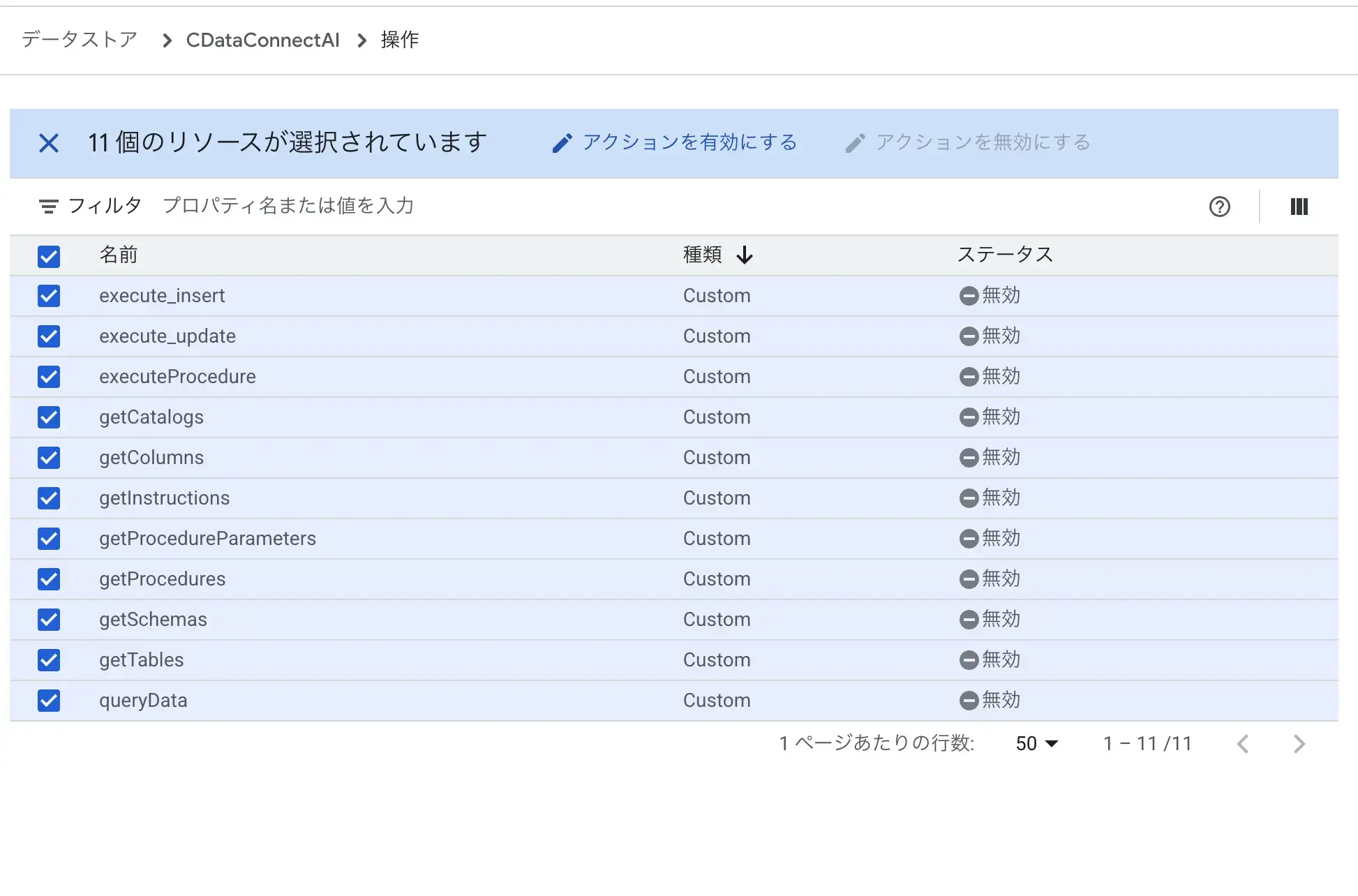Click the getTables name cell

141,660
